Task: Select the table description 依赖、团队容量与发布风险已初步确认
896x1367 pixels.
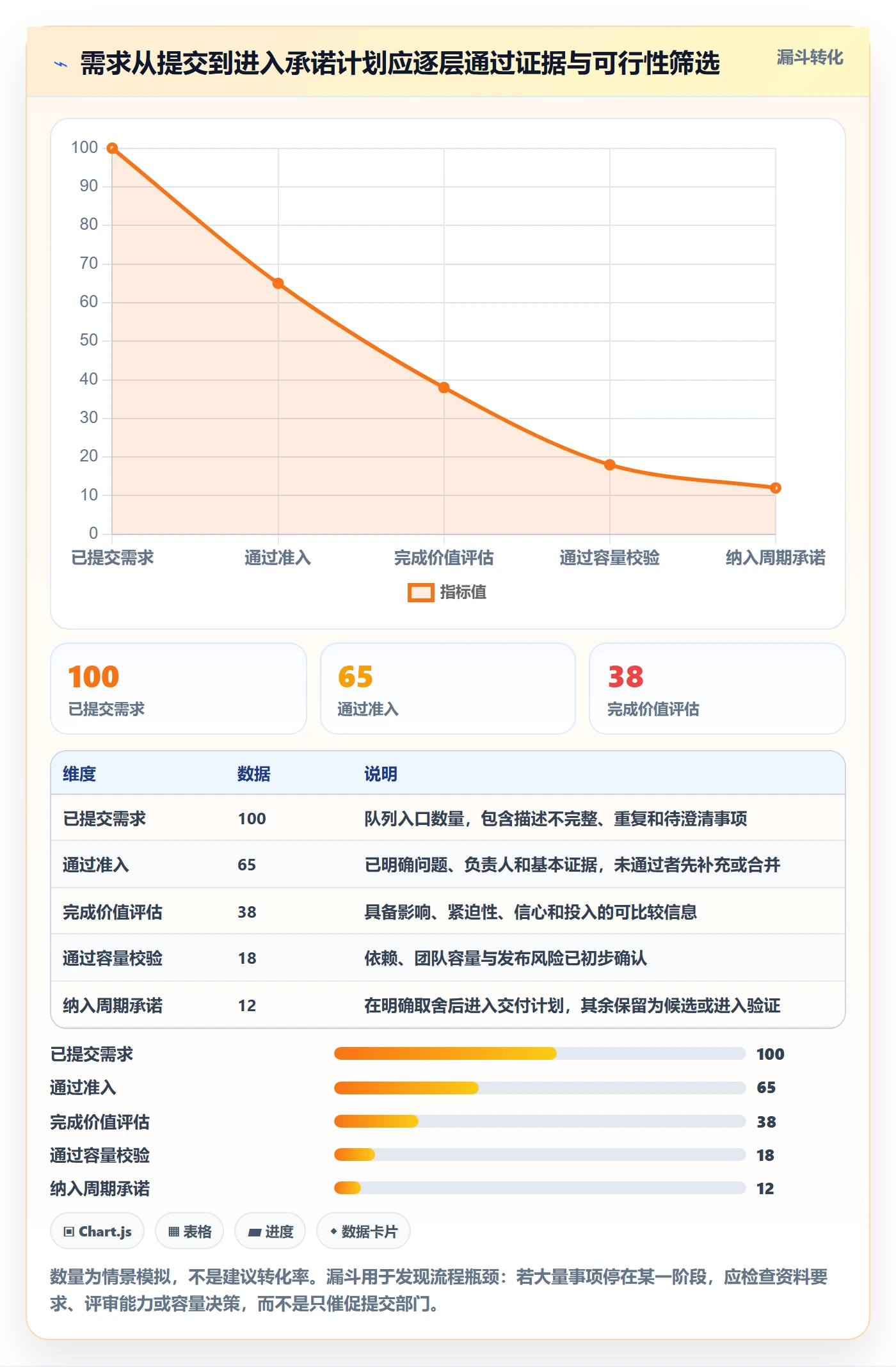Action: click(506, 958)
